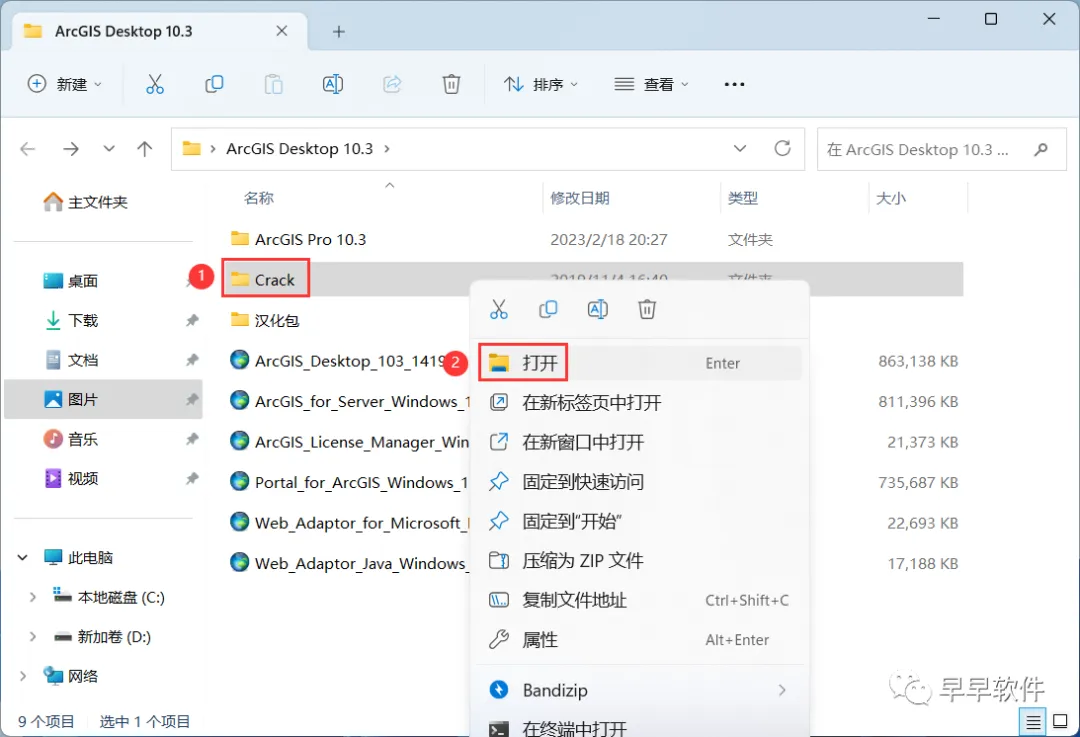
Task: Expand the 本地磁盘 (C:) node
Action: 32,597
